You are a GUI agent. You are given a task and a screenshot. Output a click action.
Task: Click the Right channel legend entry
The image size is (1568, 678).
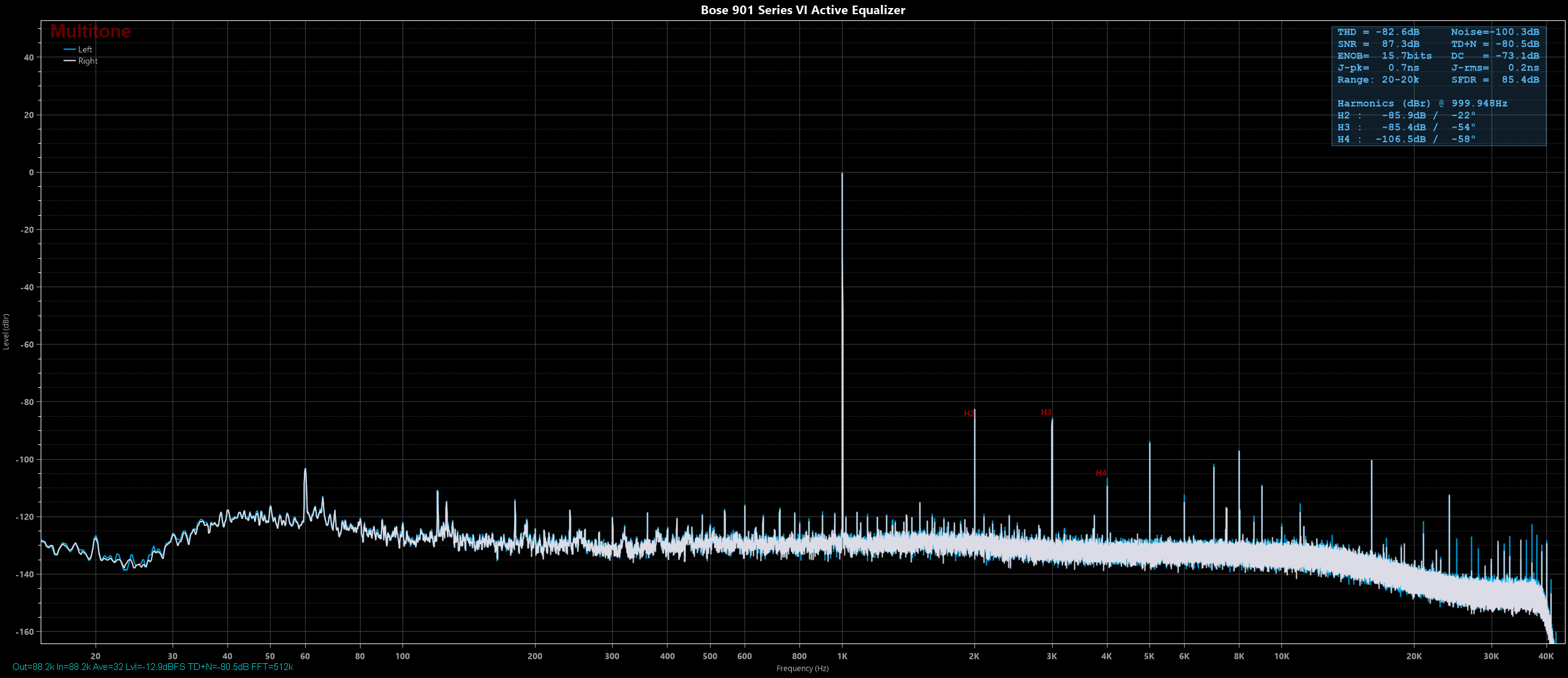point(81,61)
